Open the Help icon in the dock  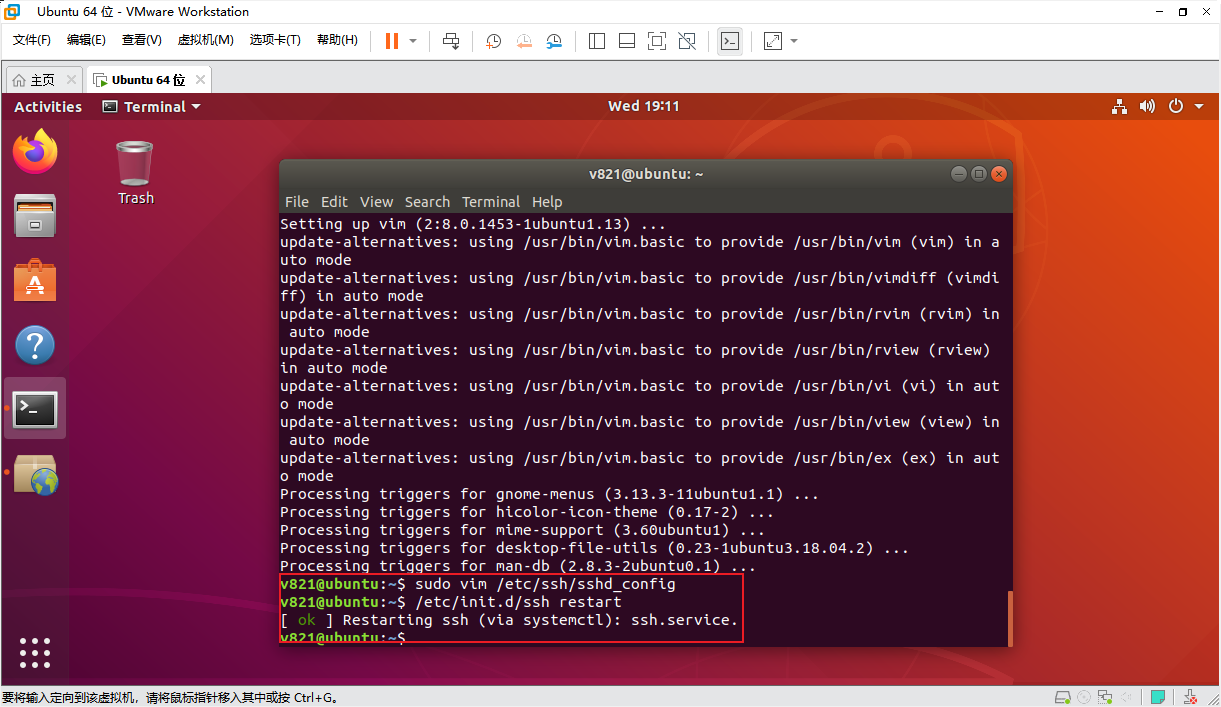pos(35,345)
